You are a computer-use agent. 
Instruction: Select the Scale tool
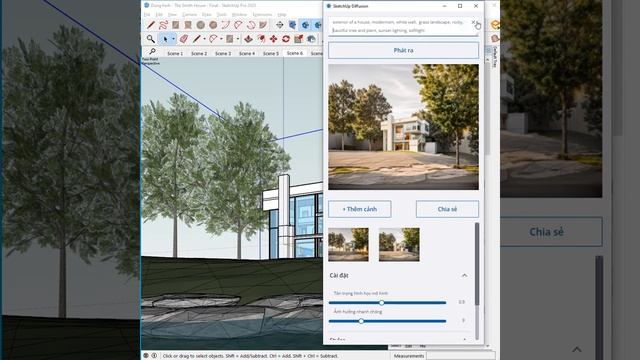tap(298, 39)
